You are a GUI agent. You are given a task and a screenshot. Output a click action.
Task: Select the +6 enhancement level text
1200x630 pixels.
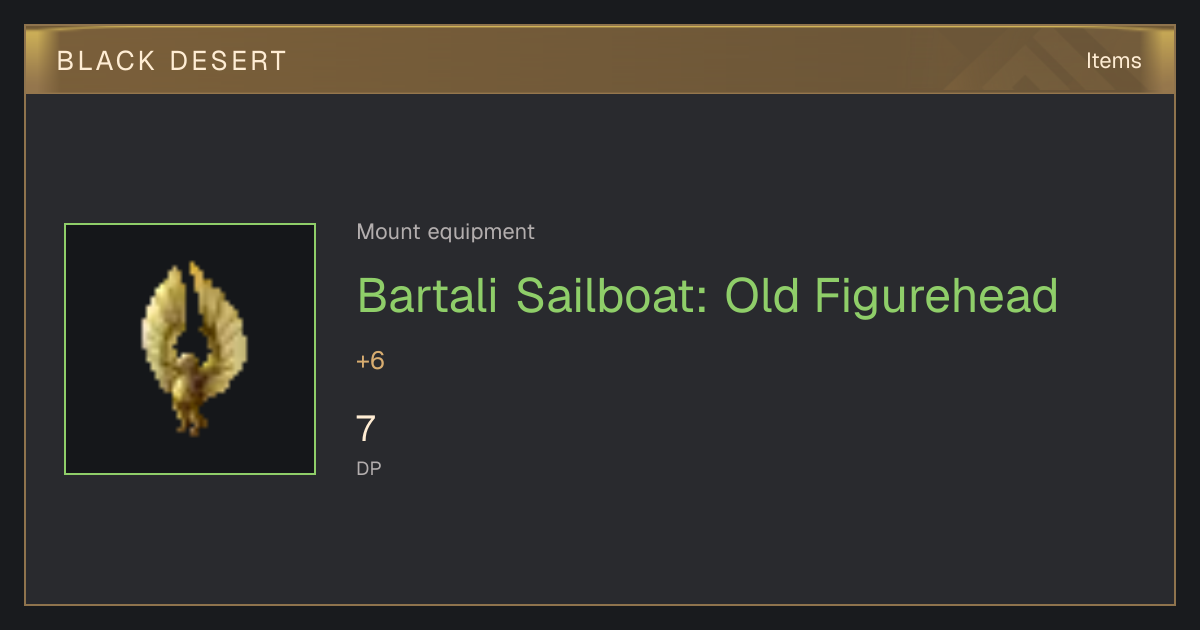tap(370, 361)
